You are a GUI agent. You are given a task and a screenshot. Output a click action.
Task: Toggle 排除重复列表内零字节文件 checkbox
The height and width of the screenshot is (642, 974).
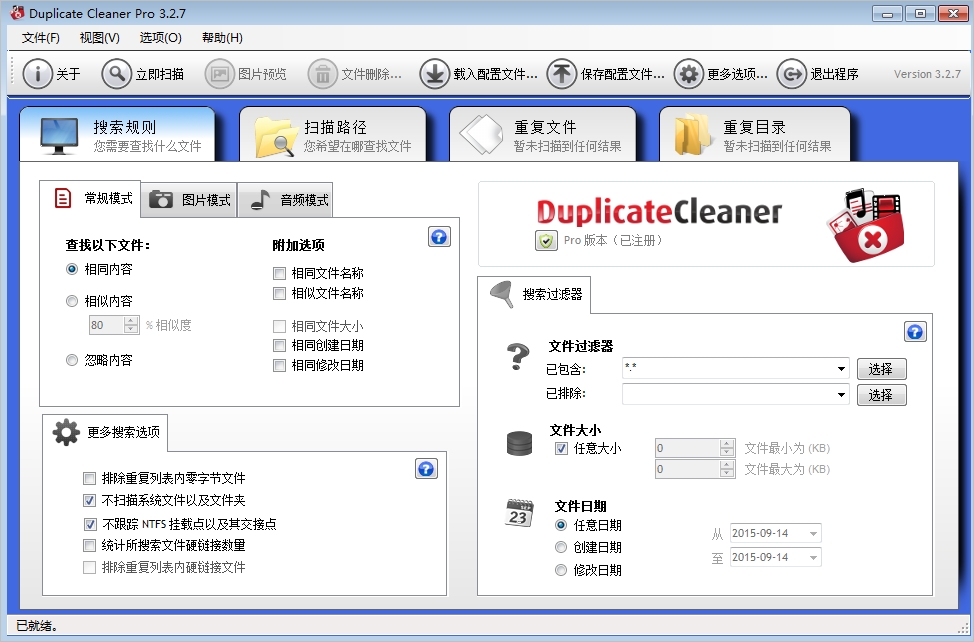89,478
